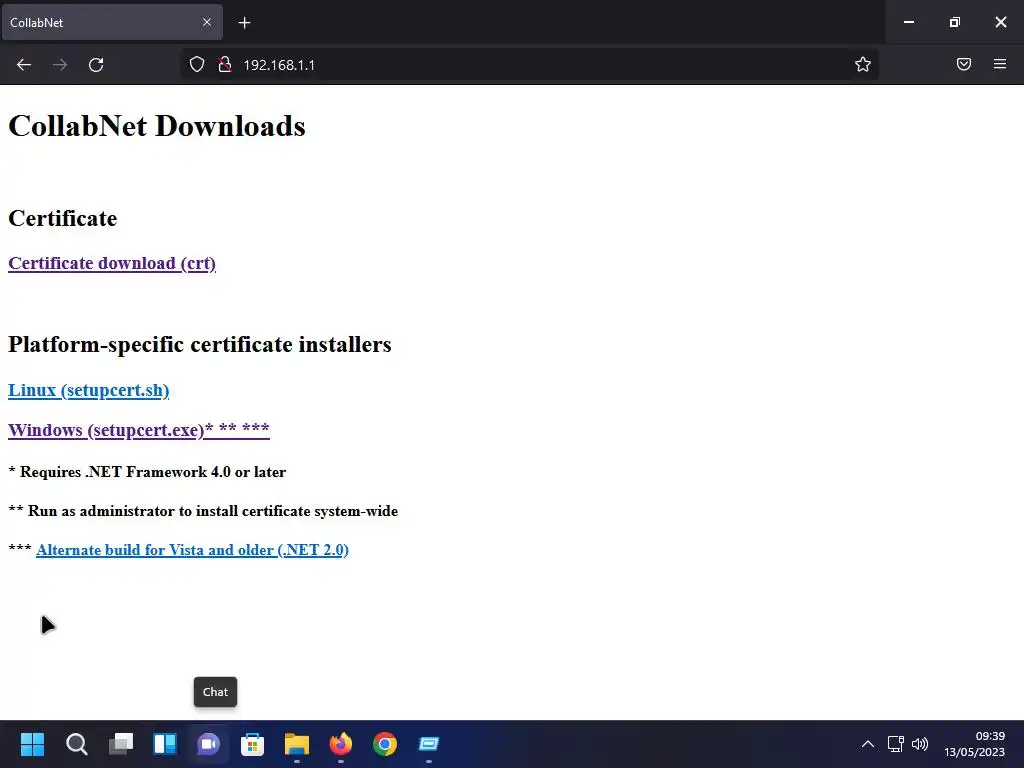Bookmark this page with the star icon
1024x768 pixels.
(863, 64)
